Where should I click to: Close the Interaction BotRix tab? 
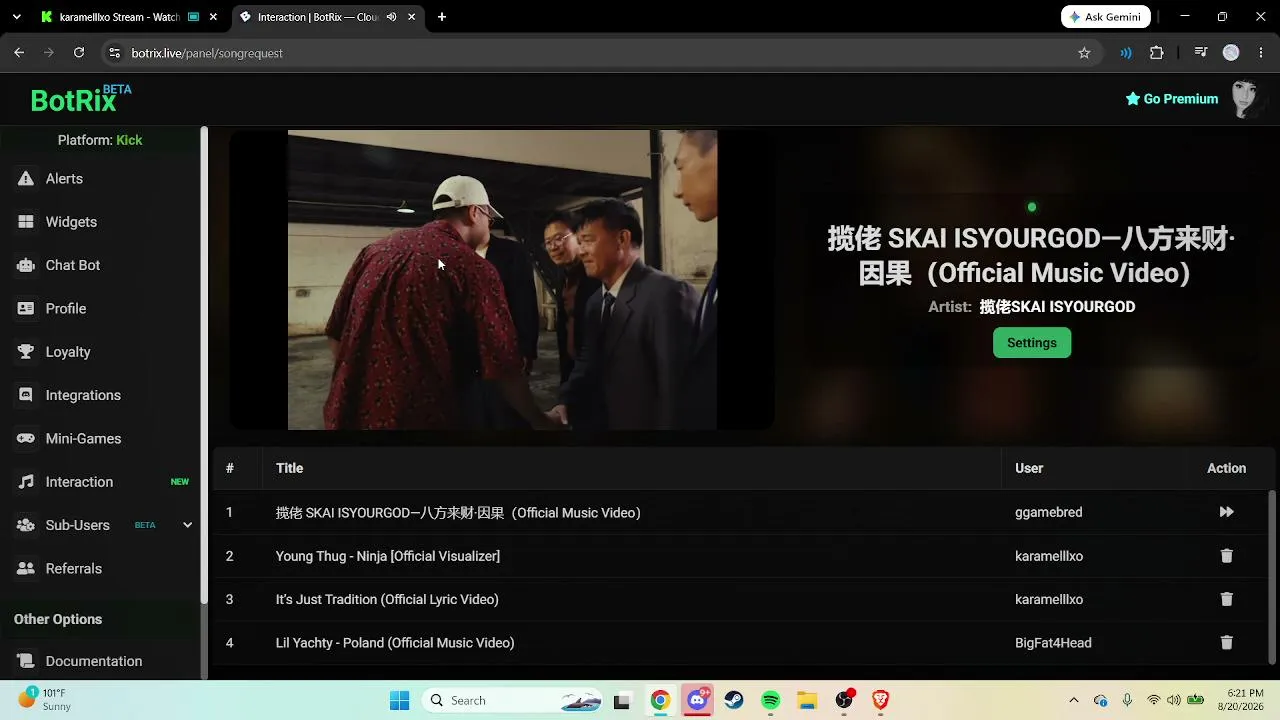411,17
